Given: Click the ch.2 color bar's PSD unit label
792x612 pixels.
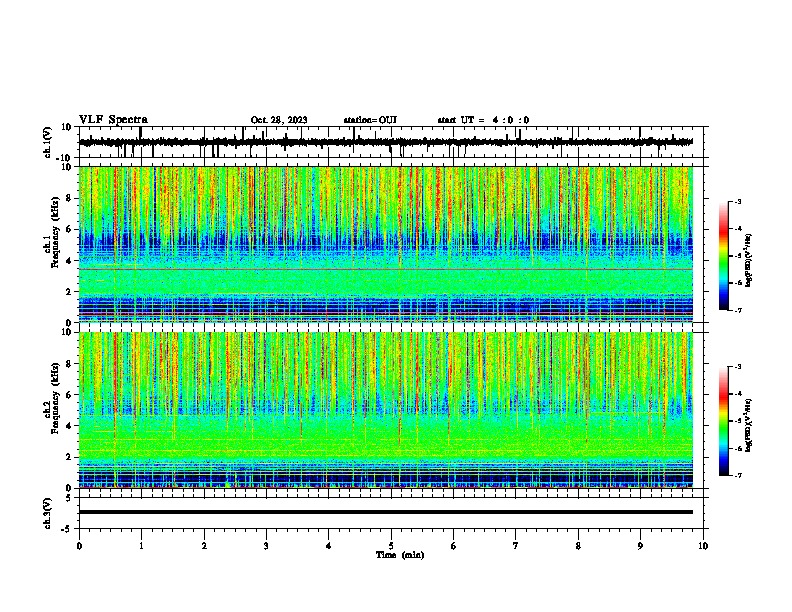Looking at the screenshot, I should pos(748,425).
